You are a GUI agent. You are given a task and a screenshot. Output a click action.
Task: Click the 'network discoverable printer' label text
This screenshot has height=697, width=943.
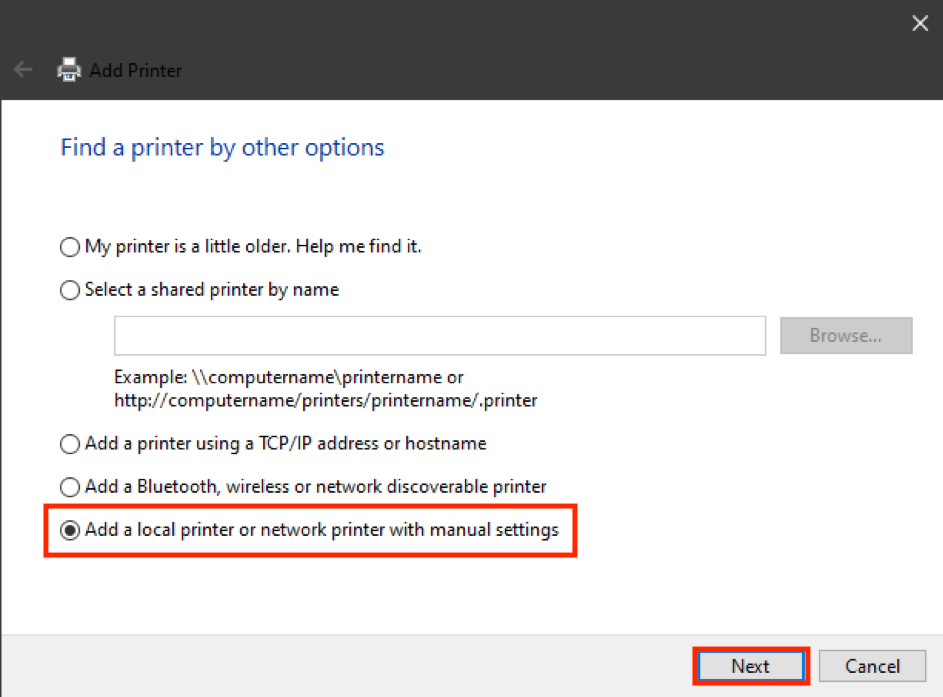[431, 487]
